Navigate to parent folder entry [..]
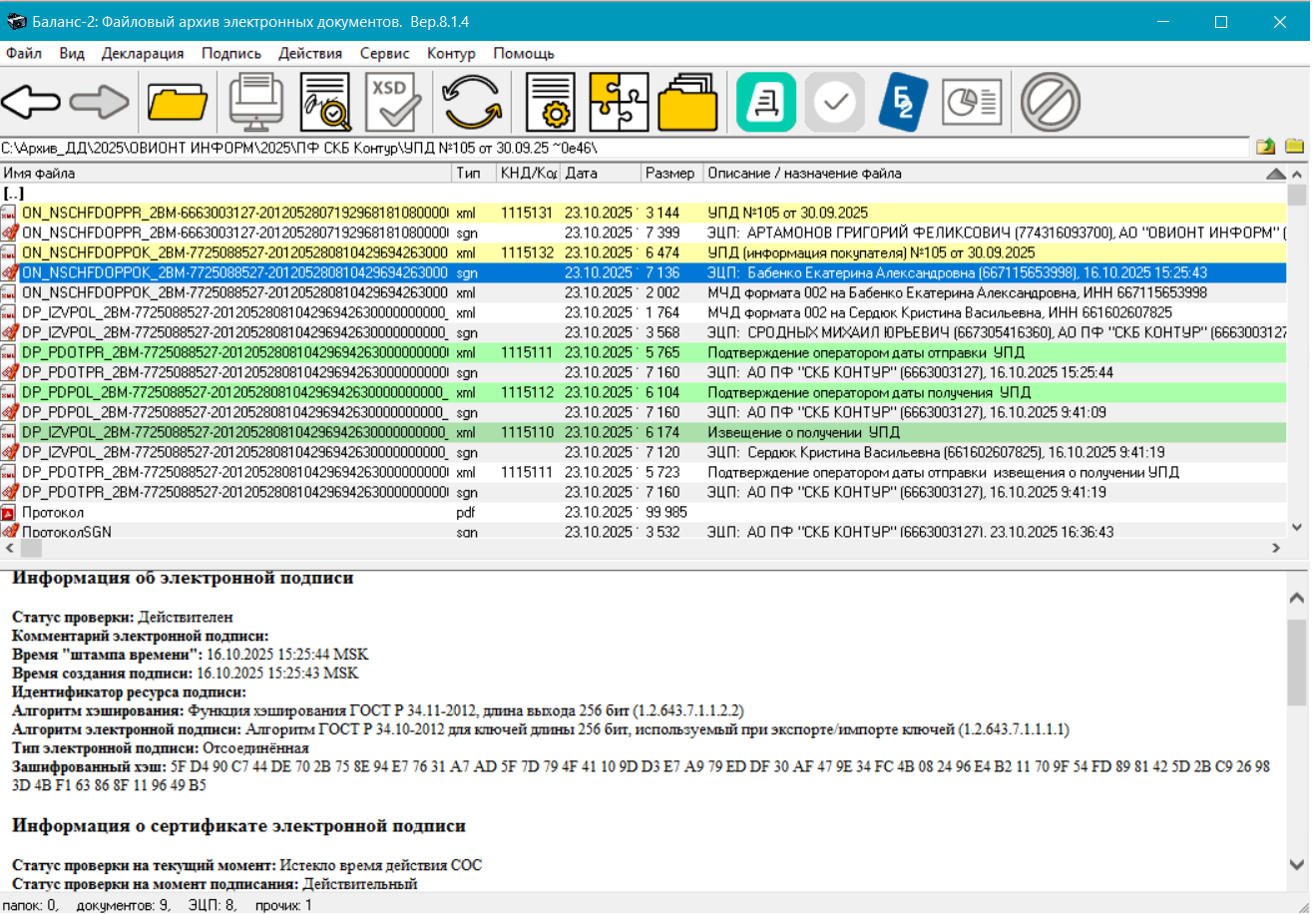The height and width of the screenshot is (914, 1316). pyautogui.click(x=14, y=194)
